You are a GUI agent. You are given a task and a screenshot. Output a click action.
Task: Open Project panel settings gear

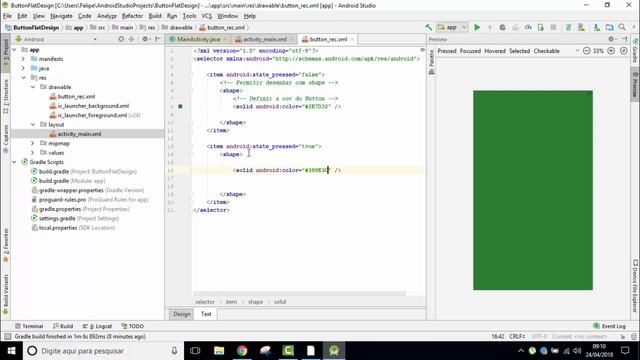(145, 39)
